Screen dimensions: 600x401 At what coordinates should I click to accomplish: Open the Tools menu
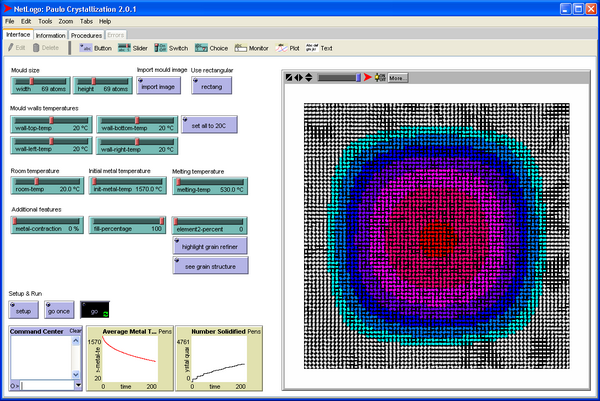pyautogui.click(x=44, y=21)
